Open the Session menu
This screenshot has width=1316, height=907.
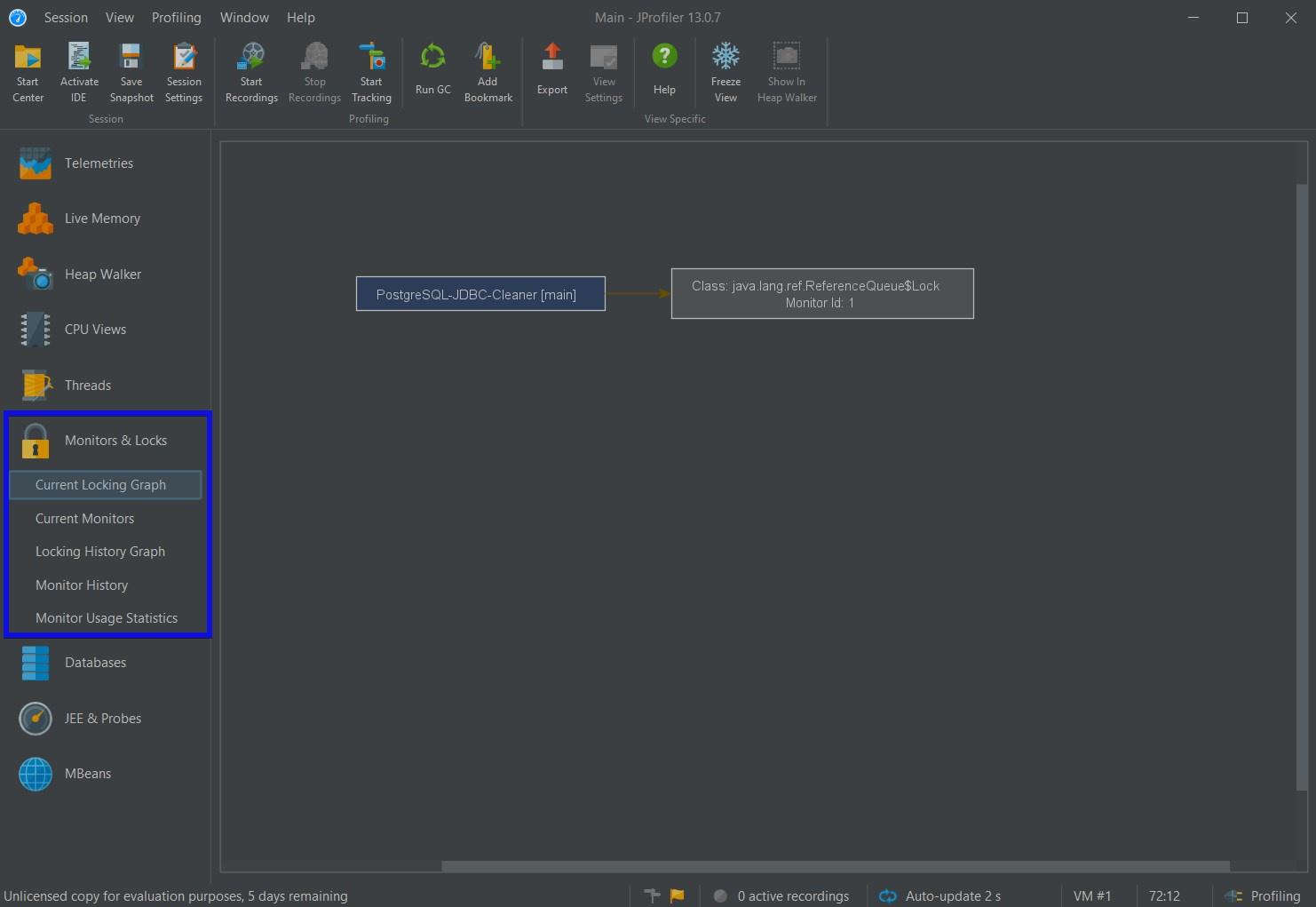tap(66, 17)
